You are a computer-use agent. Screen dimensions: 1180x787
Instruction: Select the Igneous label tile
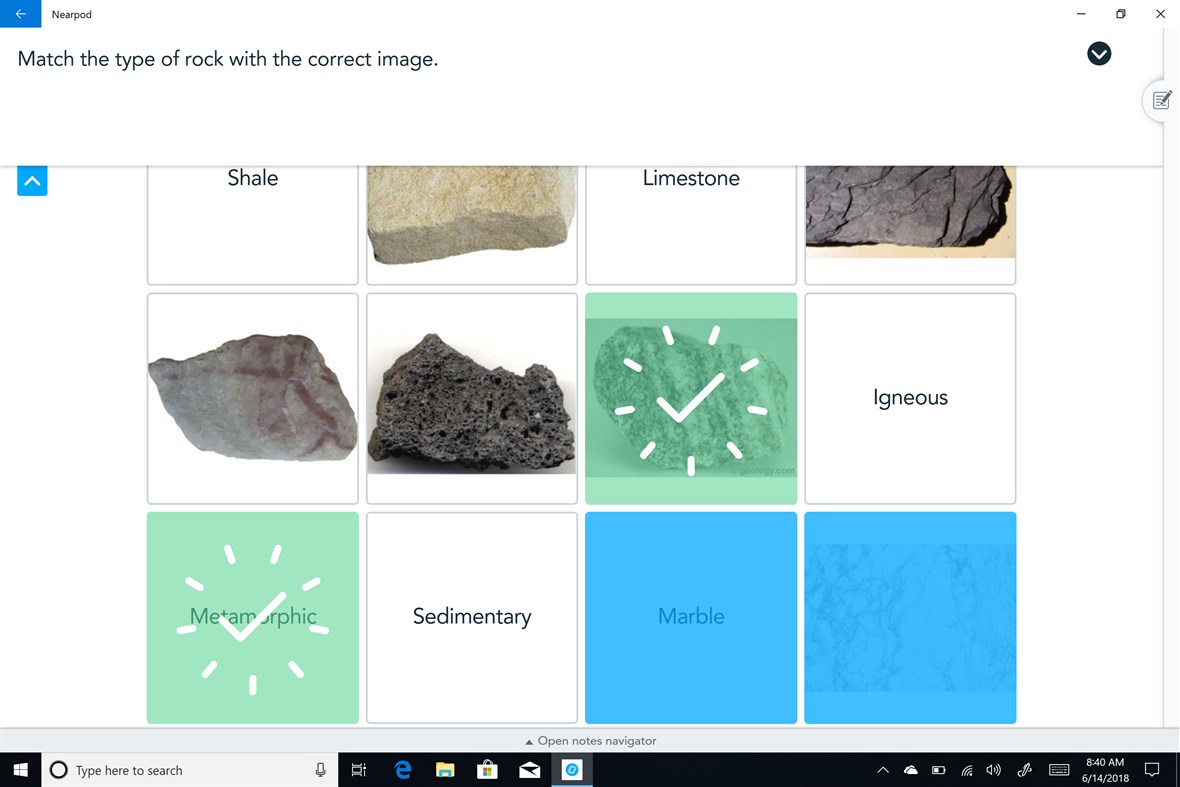(910, 398)
